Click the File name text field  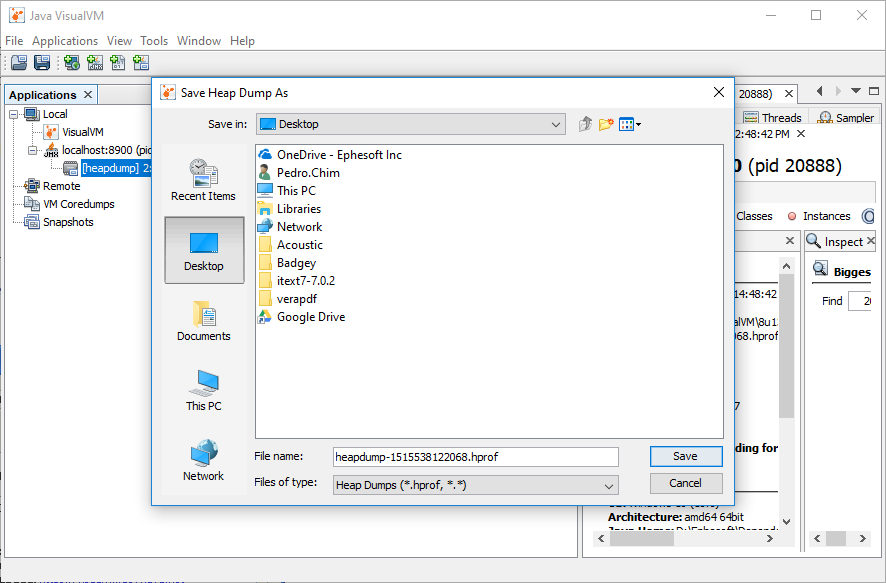coord(476,457)
